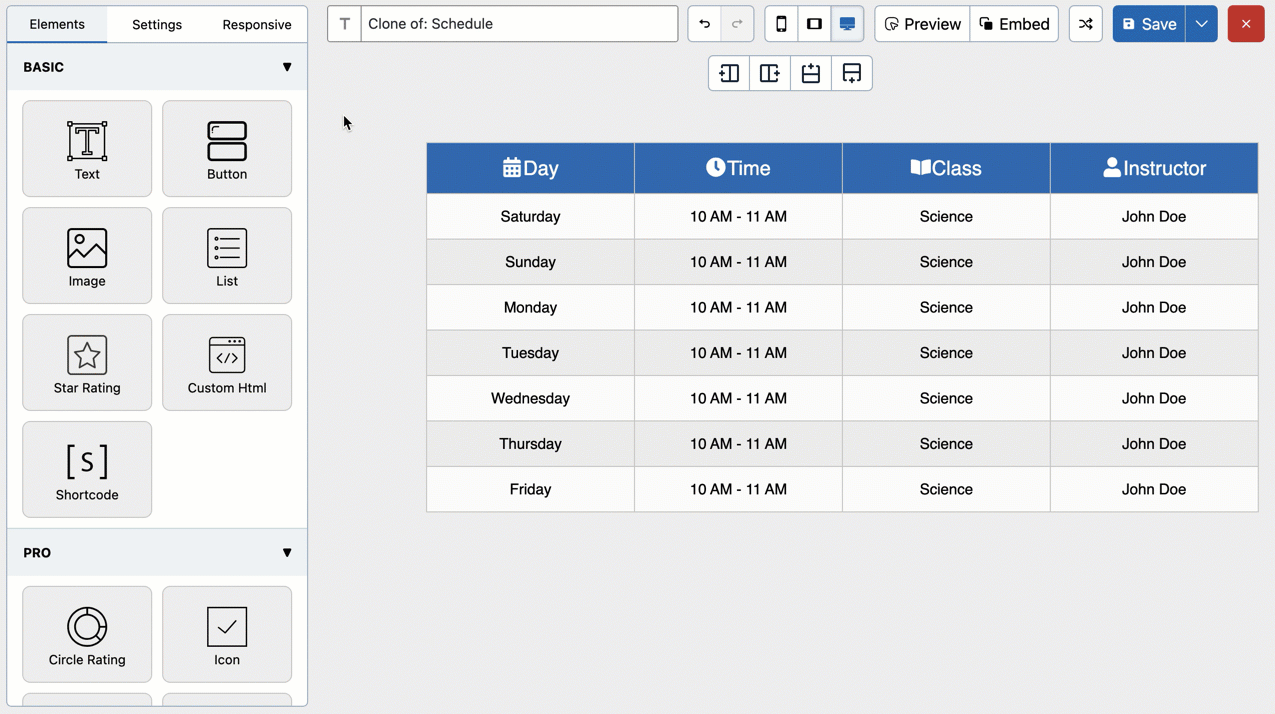Select the Friday cell

[x=530, y=490]
